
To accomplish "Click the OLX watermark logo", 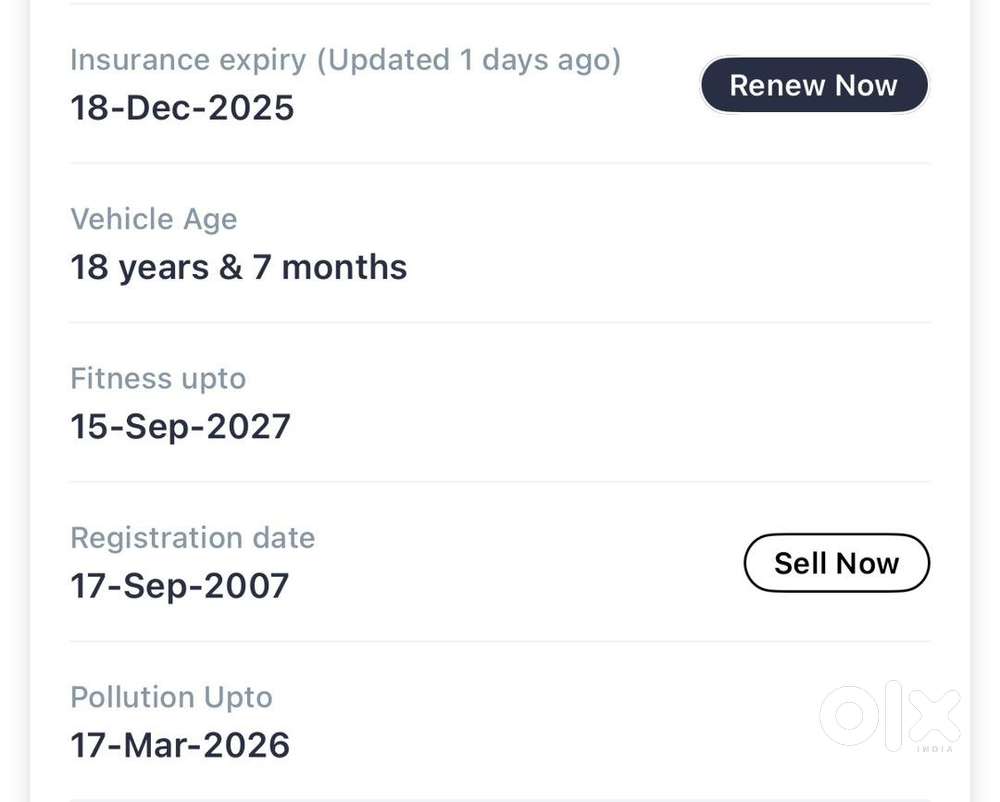I will coord(889,714).
